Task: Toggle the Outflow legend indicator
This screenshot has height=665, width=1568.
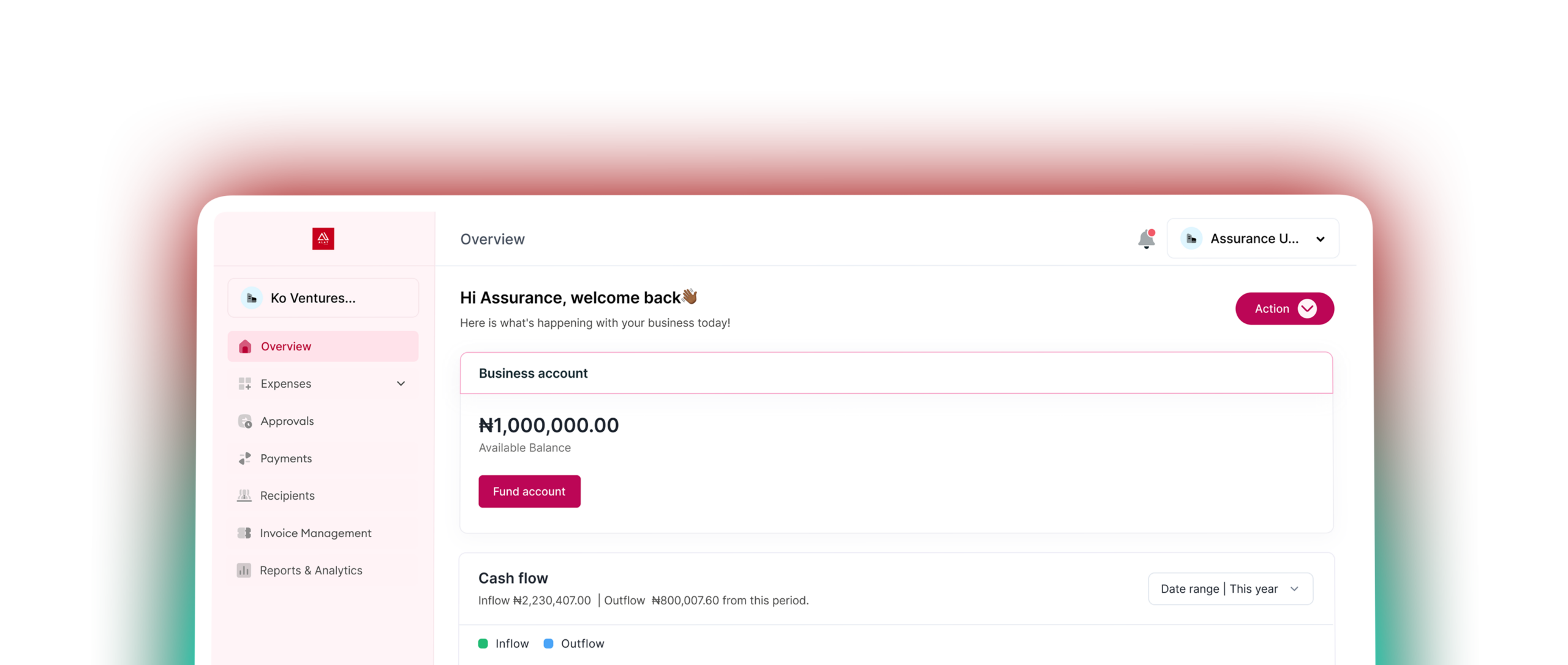Action: pyautogui.click(x=548, y=643)
